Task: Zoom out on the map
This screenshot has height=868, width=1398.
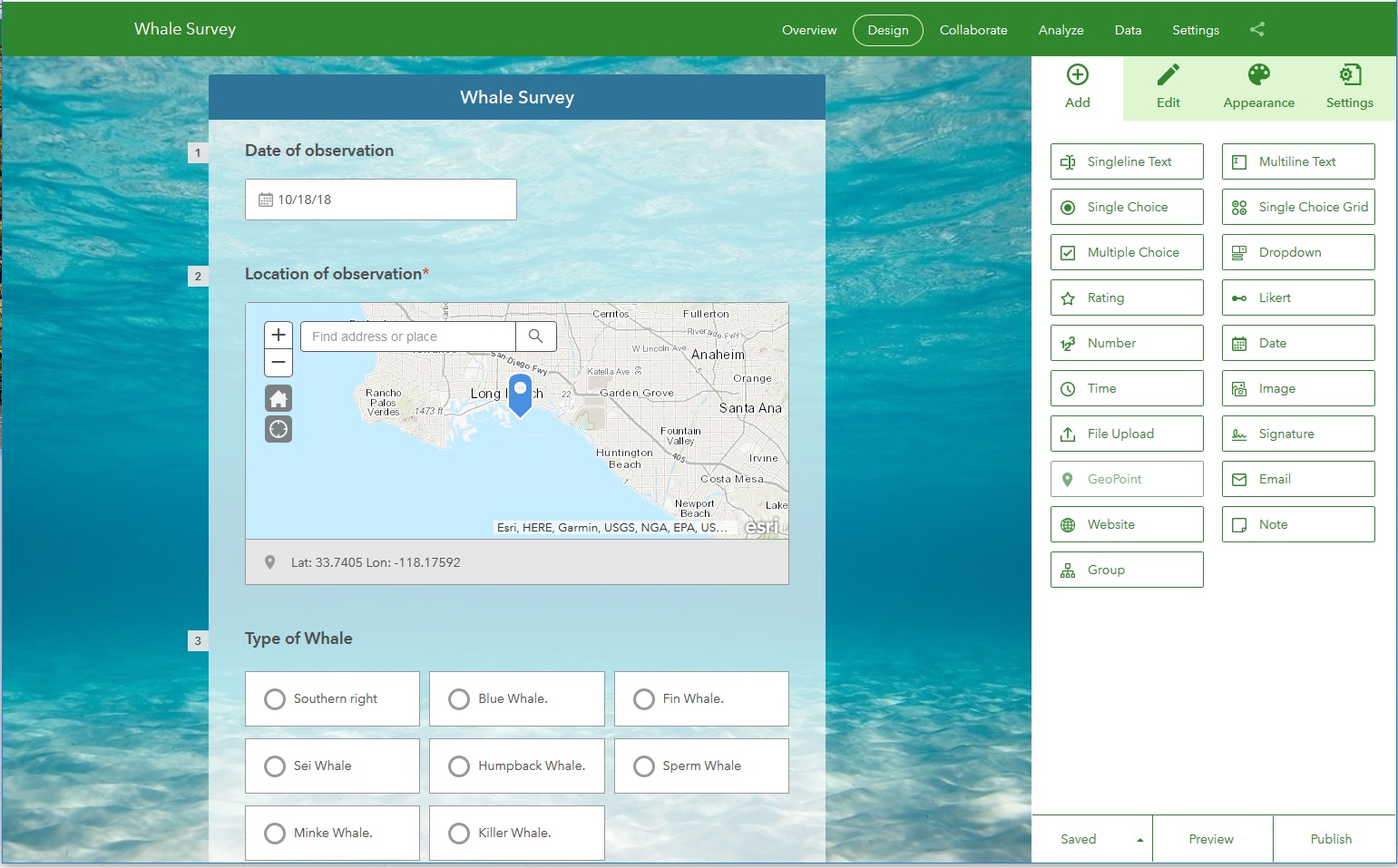Action: (279, 362)
